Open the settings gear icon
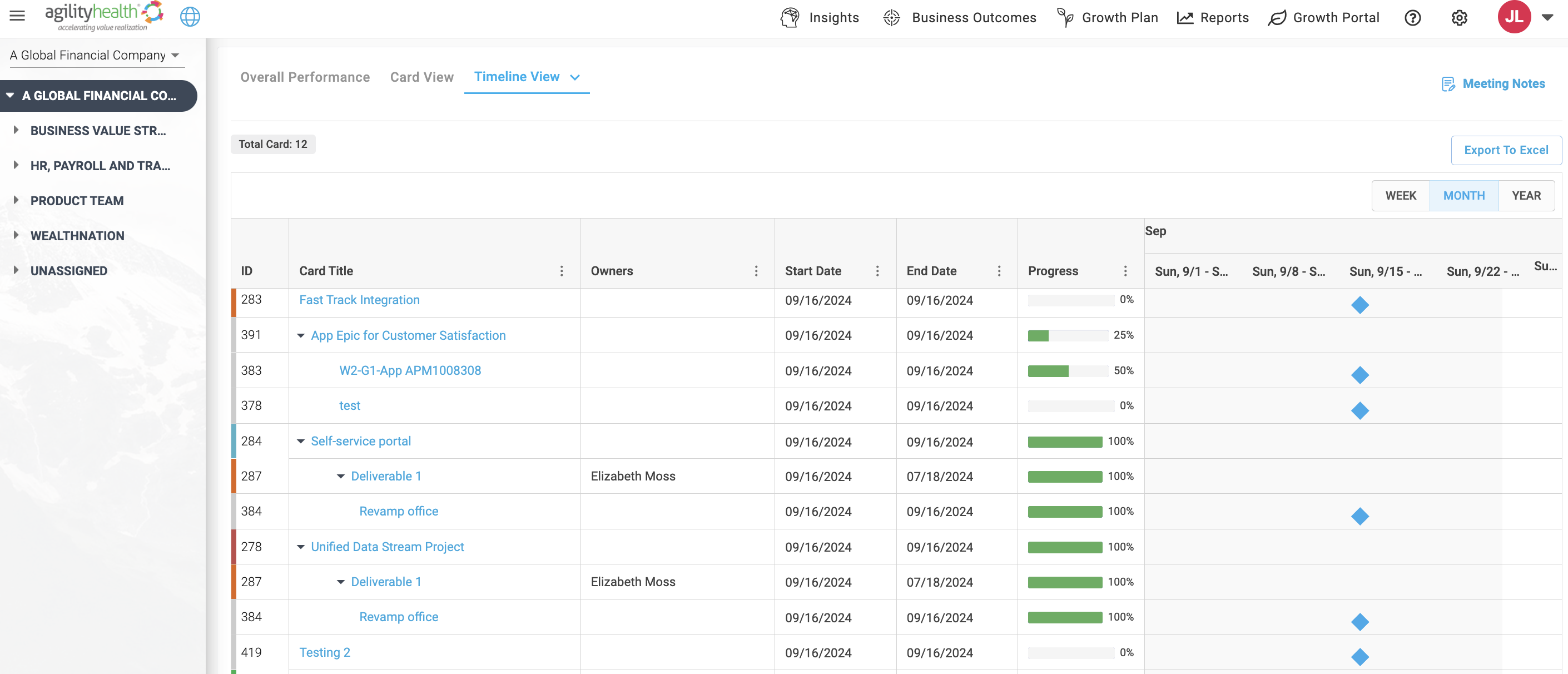Viewport: 1568px width, 674px height. [1459, 18]
